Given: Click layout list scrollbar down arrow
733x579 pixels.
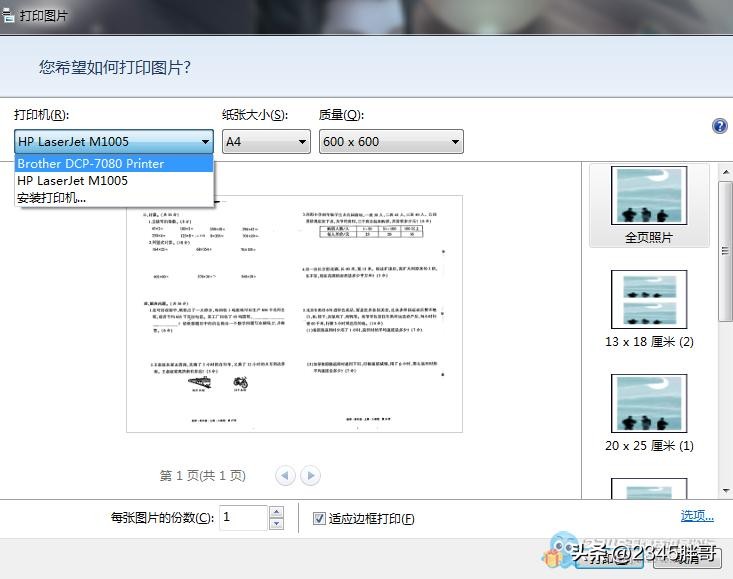Looking at the screenshot, I should pyautogui.click(x=726, y=491).
